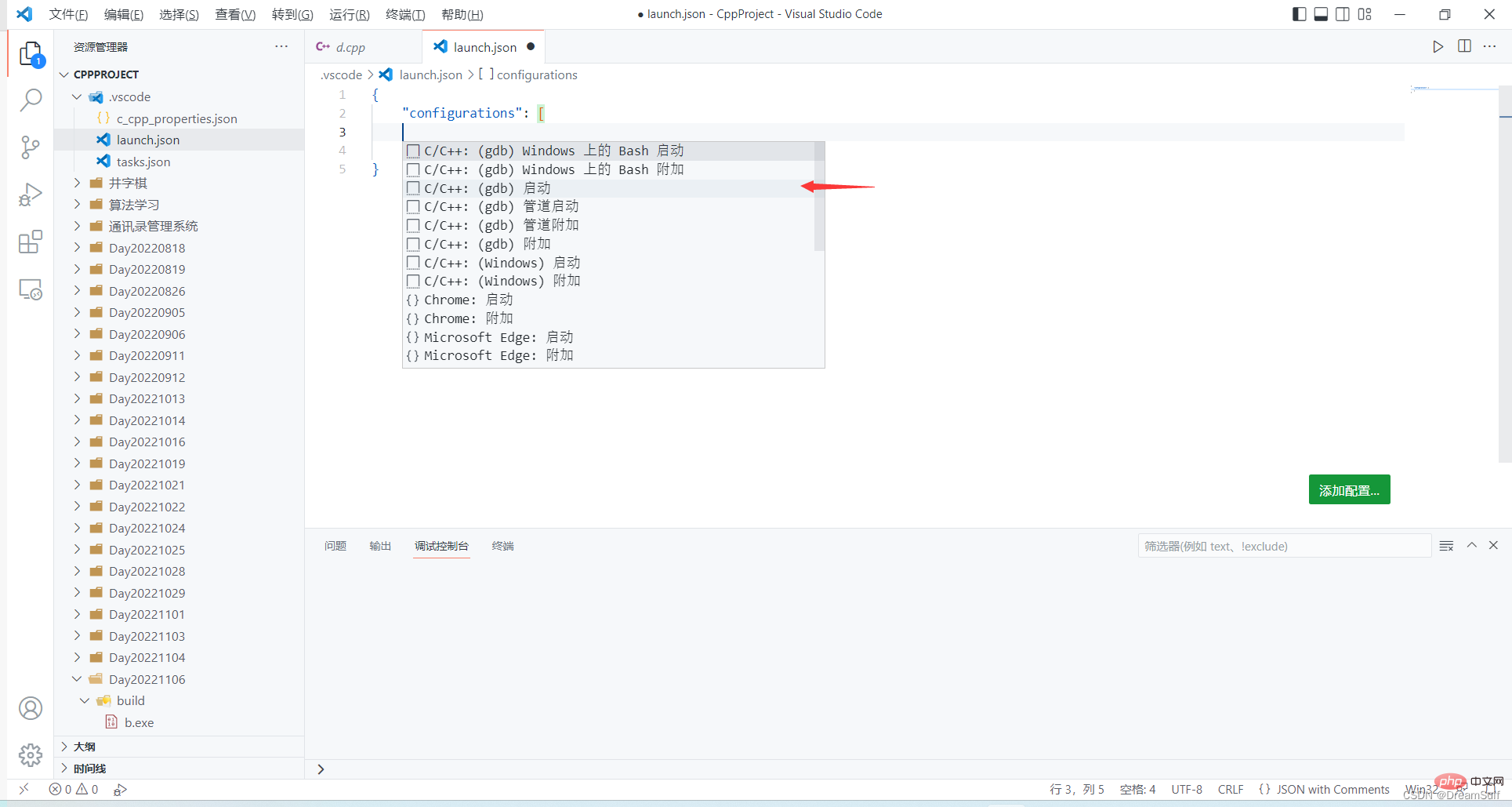Click the 添加配置... button

tap(1348, 490)
